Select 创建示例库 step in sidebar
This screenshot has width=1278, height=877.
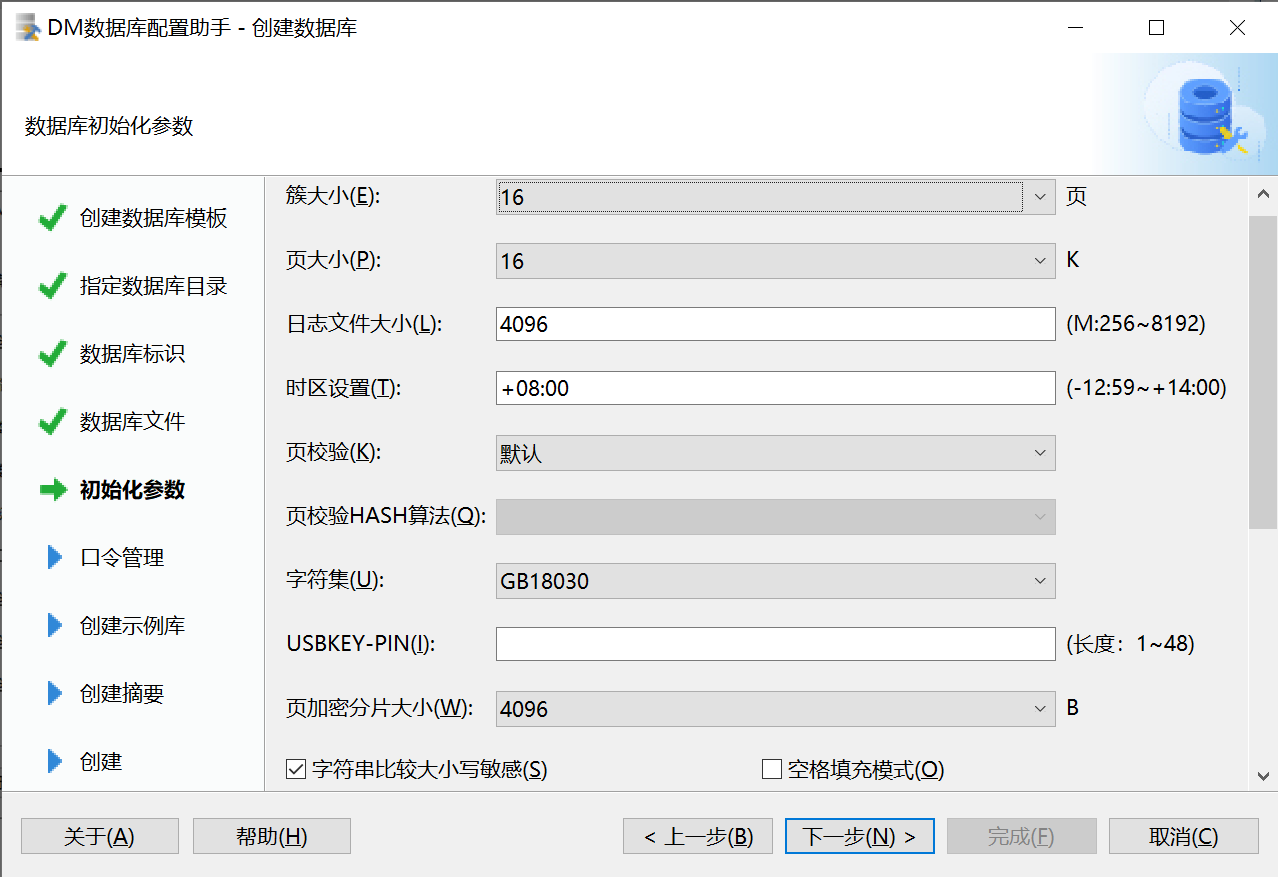[x=132, y=626]
